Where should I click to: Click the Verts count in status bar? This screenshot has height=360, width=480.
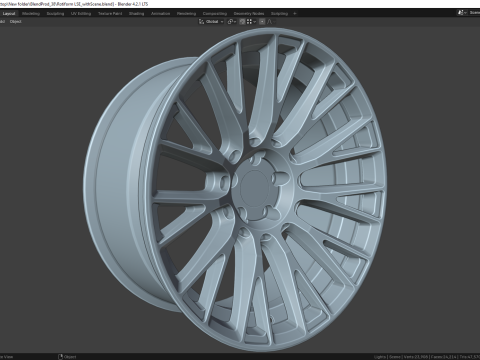(416, 357)
